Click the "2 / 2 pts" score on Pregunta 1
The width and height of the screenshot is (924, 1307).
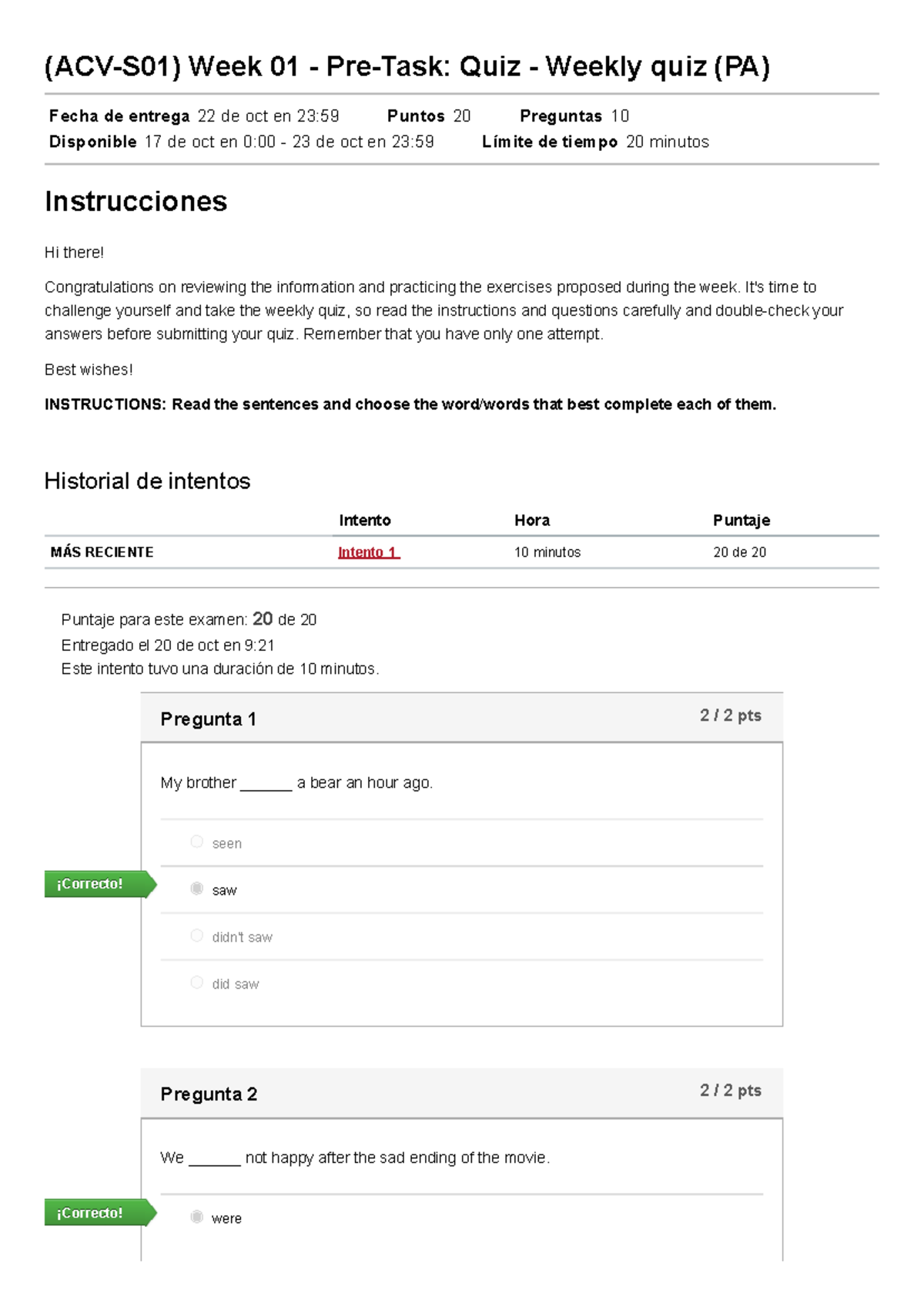[730, 715]
